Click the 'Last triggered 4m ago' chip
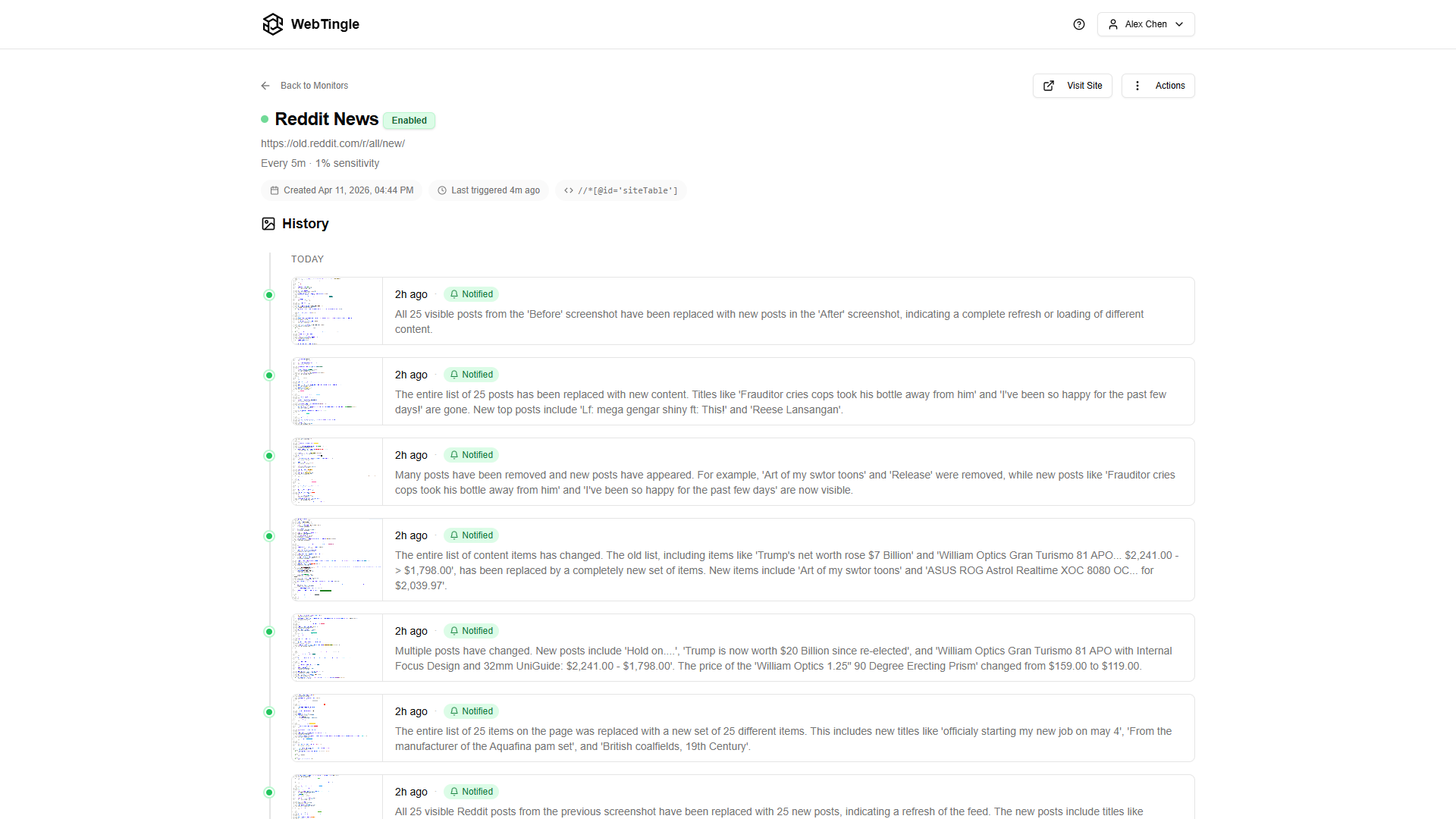Viewport: 1456px width, 819px height. (x=488, y=190)
